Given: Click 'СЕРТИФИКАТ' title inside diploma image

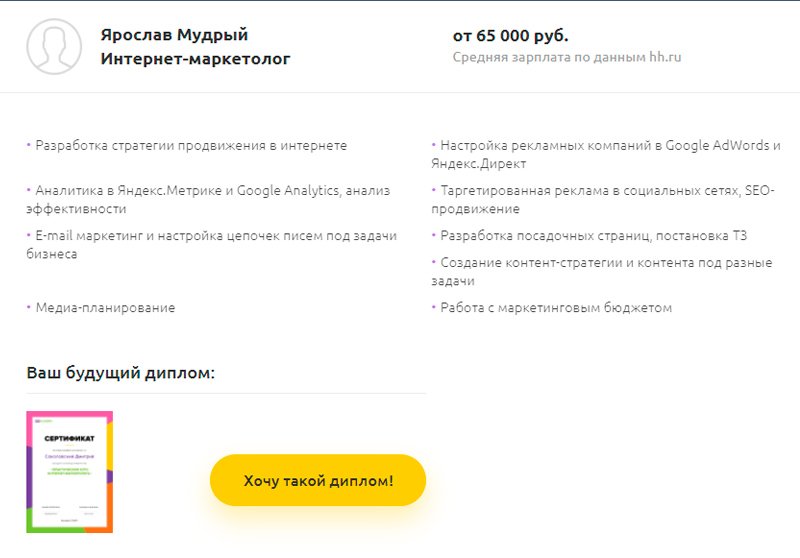Looking at the screenshot, I should (69, 438).
